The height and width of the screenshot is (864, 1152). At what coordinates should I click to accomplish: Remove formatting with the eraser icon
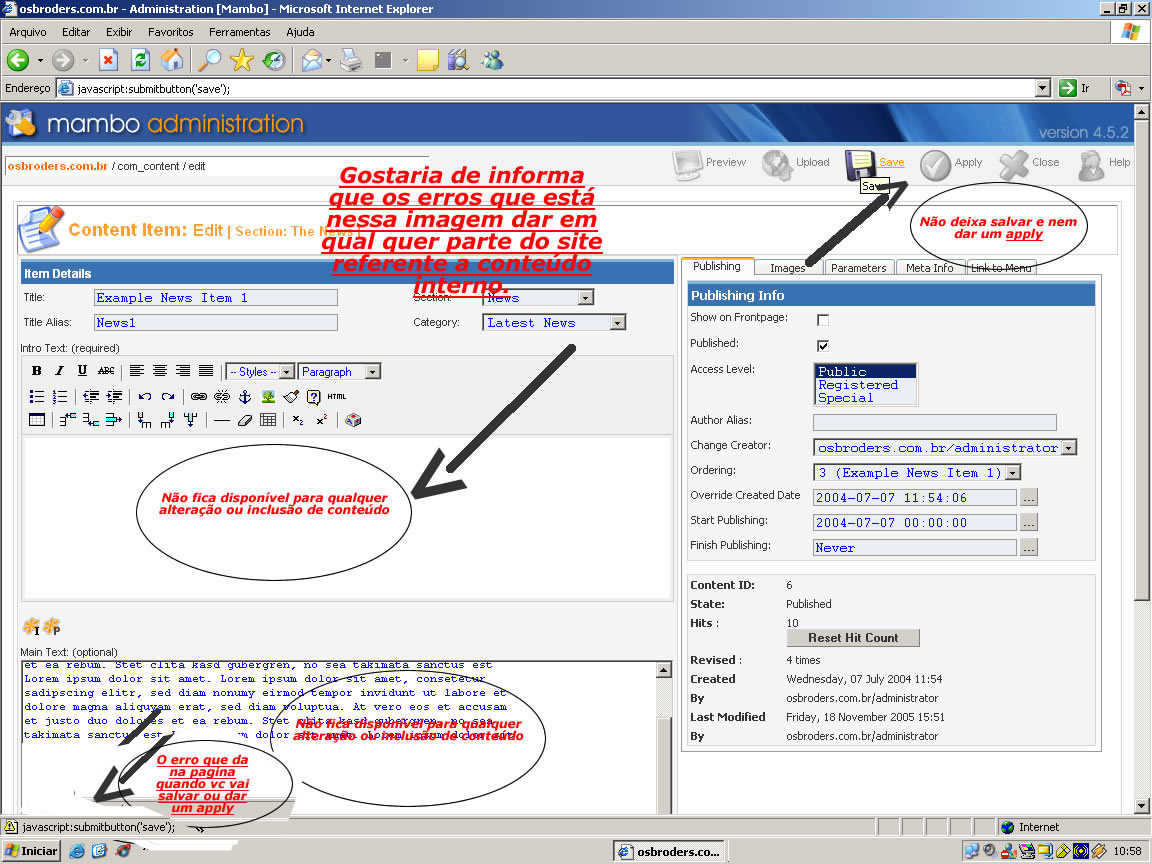[245, 420]
